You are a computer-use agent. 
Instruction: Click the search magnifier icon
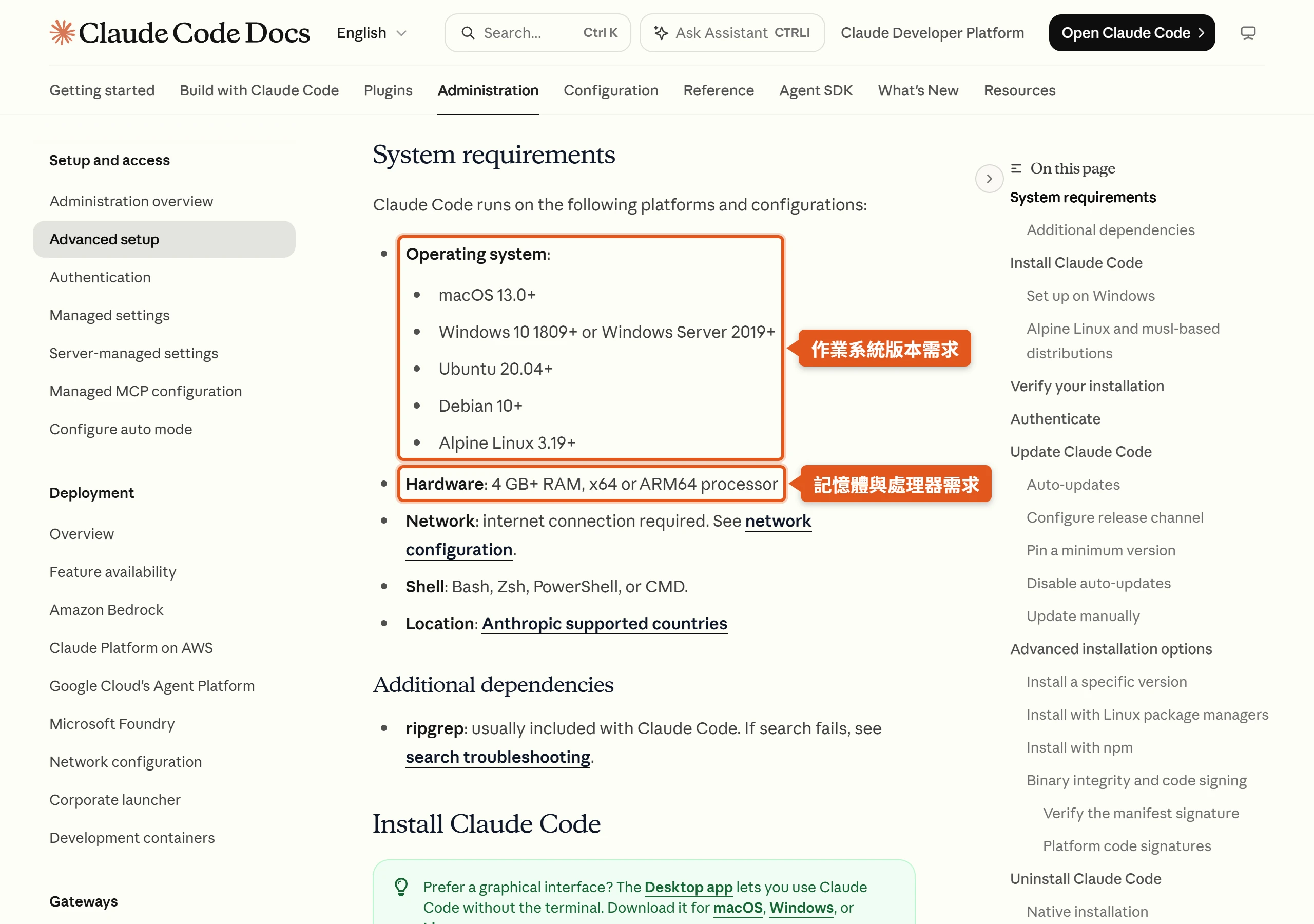(468, 33)
